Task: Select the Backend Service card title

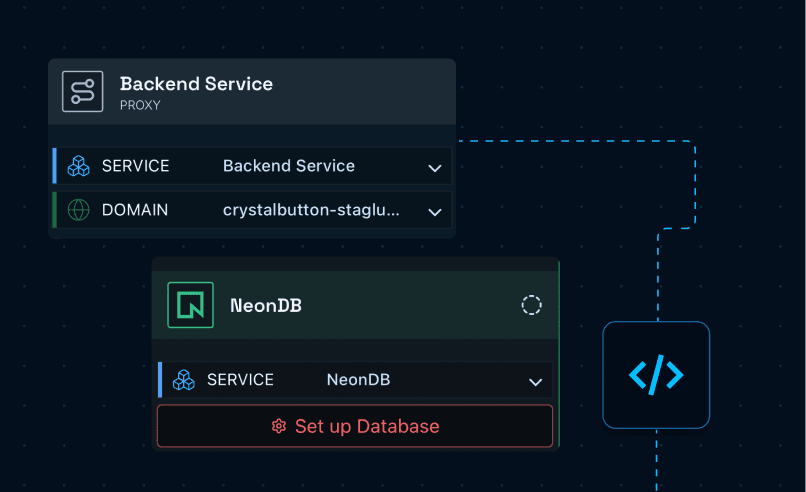Action: 196,84
